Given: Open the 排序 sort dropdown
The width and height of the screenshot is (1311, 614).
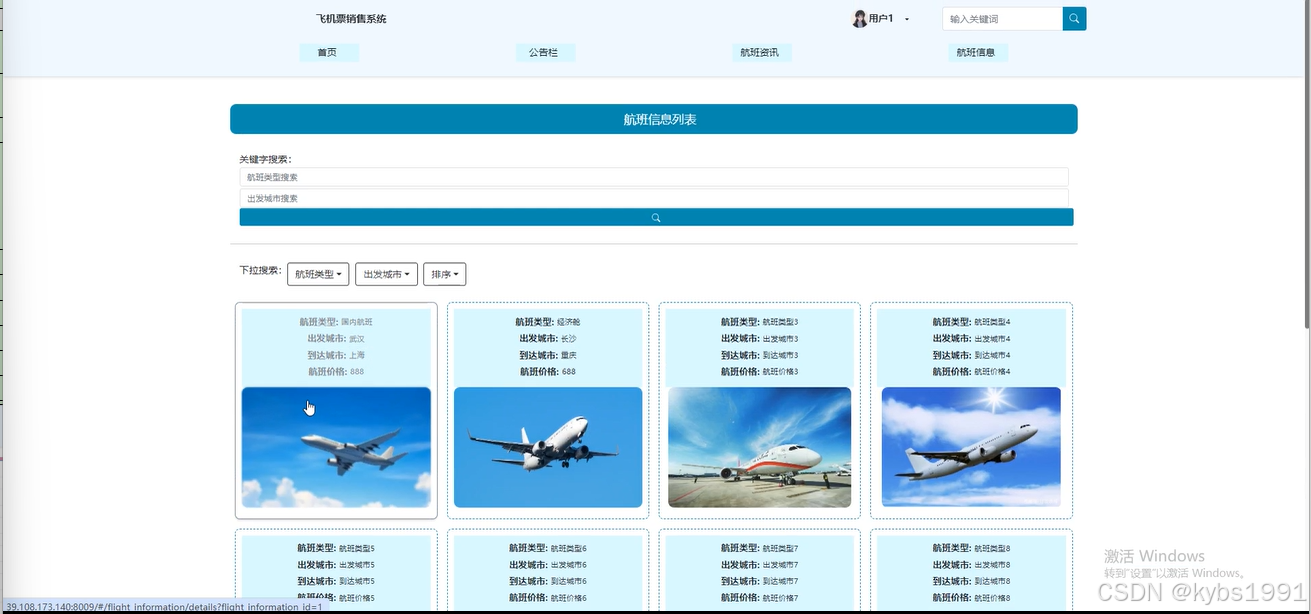Looking at the screenshot, I should (445, 274).
